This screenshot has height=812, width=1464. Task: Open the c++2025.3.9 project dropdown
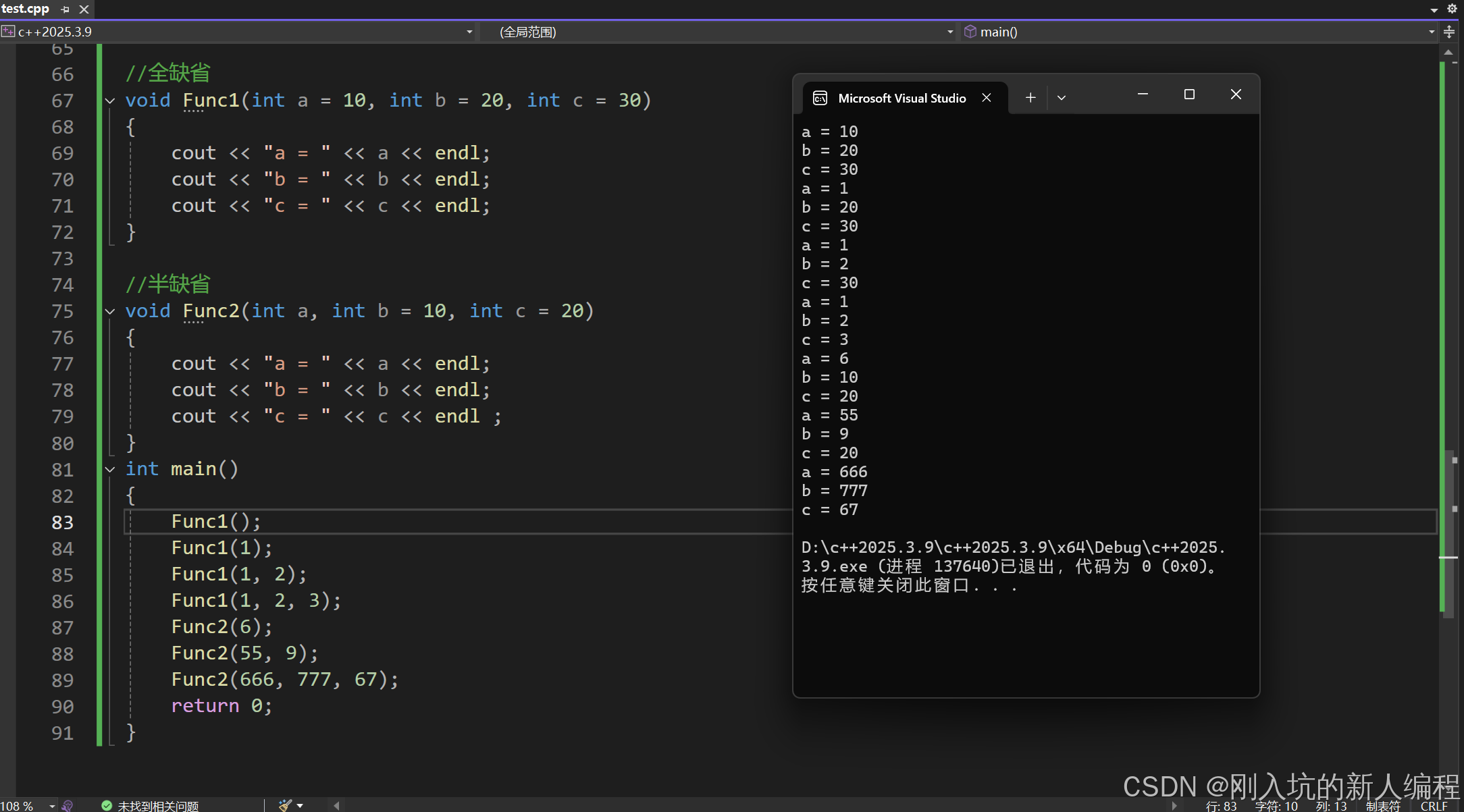(x=469, y=32)
